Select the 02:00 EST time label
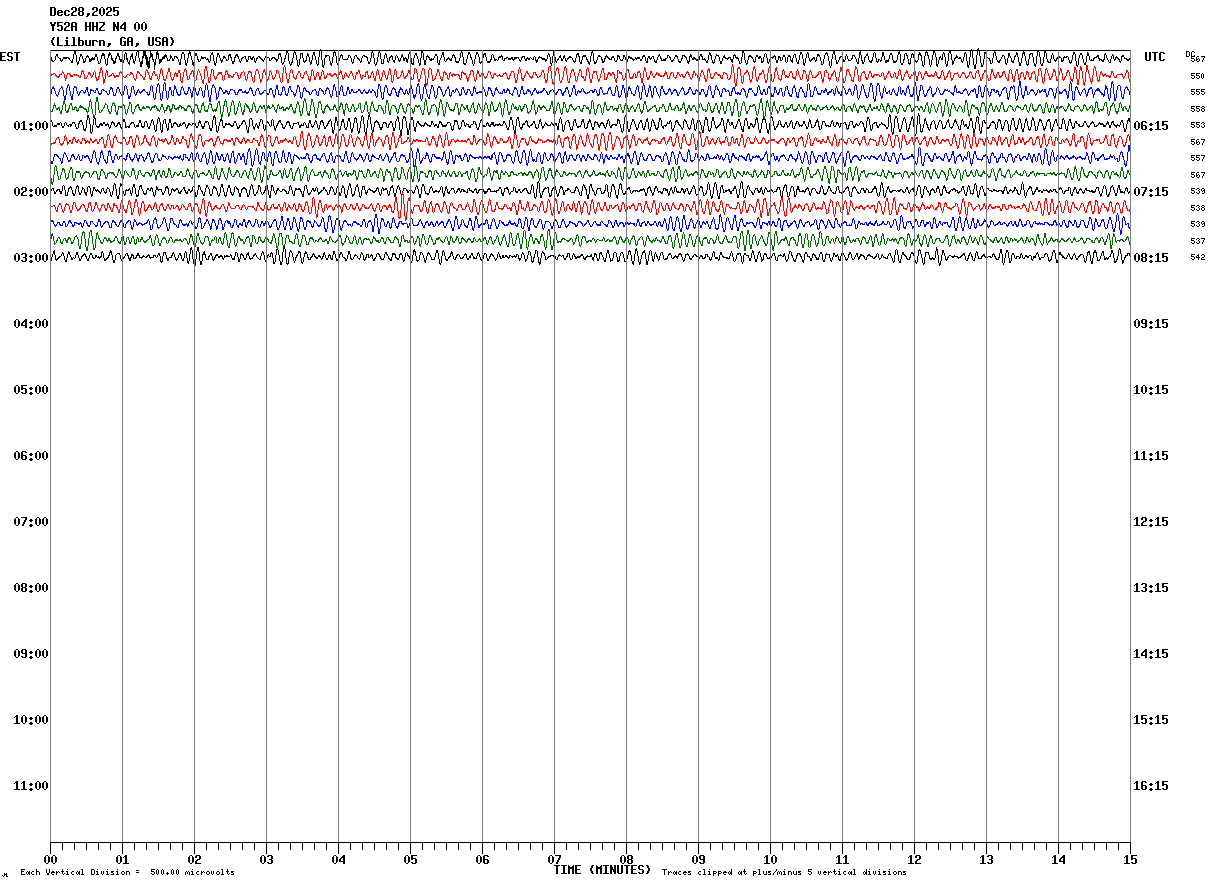 click(x=31, y=192)
